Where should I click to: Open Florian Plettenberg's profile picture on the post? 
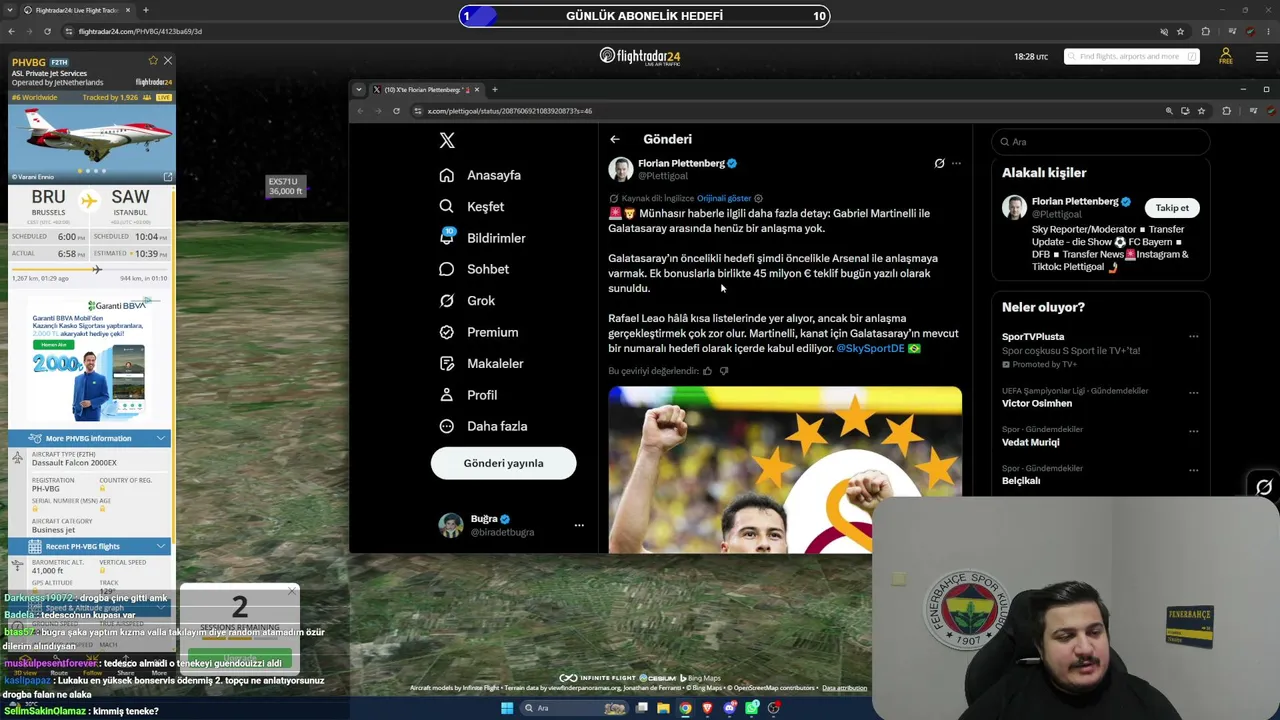[621, 169]
